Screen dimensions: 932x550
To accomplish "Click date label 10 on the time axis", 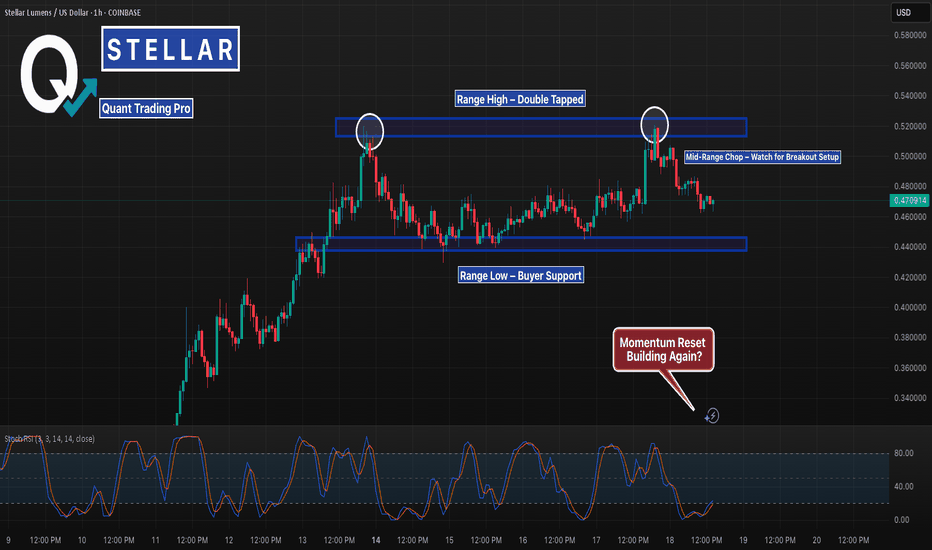I will tap(82, 540).
